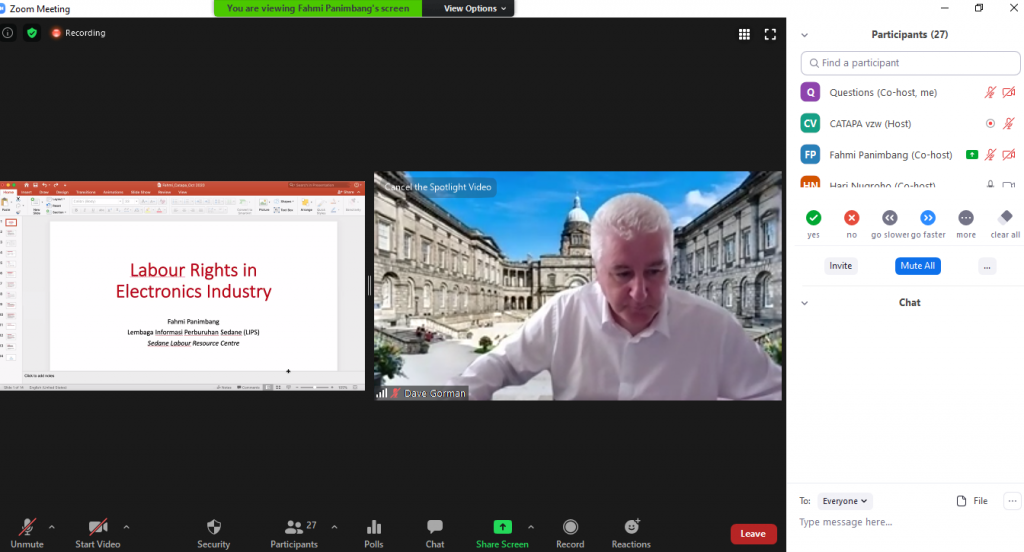Expand arrow beside Participants button

(334, 527)
